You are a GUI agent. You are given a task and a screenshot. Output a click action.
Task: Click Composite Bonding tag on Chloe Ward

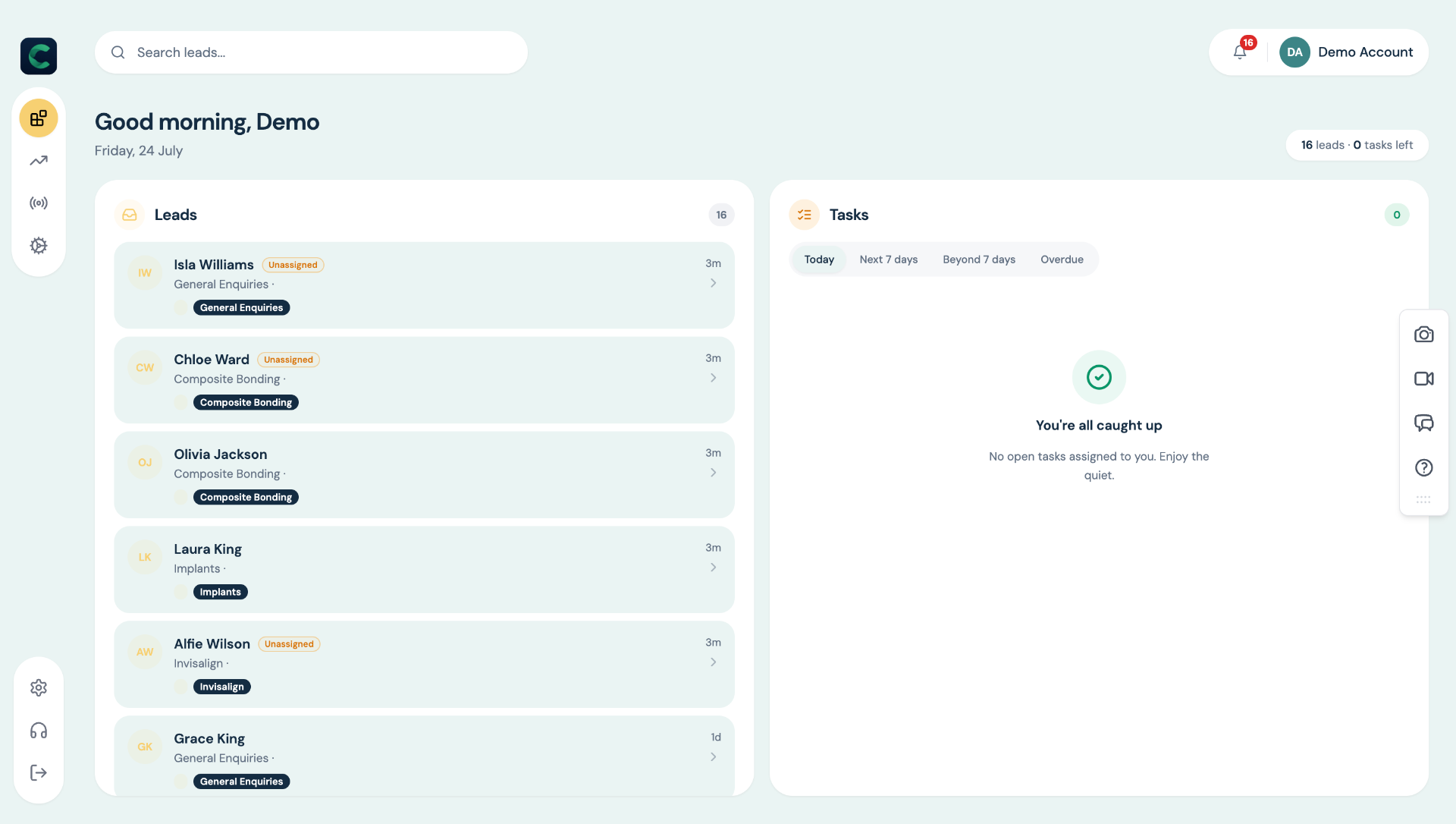(x=246, y=403)
